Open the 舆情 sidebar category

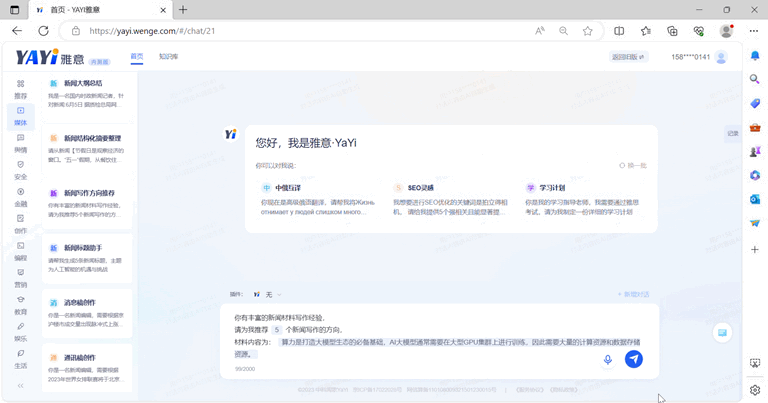(x=21, y=143)
